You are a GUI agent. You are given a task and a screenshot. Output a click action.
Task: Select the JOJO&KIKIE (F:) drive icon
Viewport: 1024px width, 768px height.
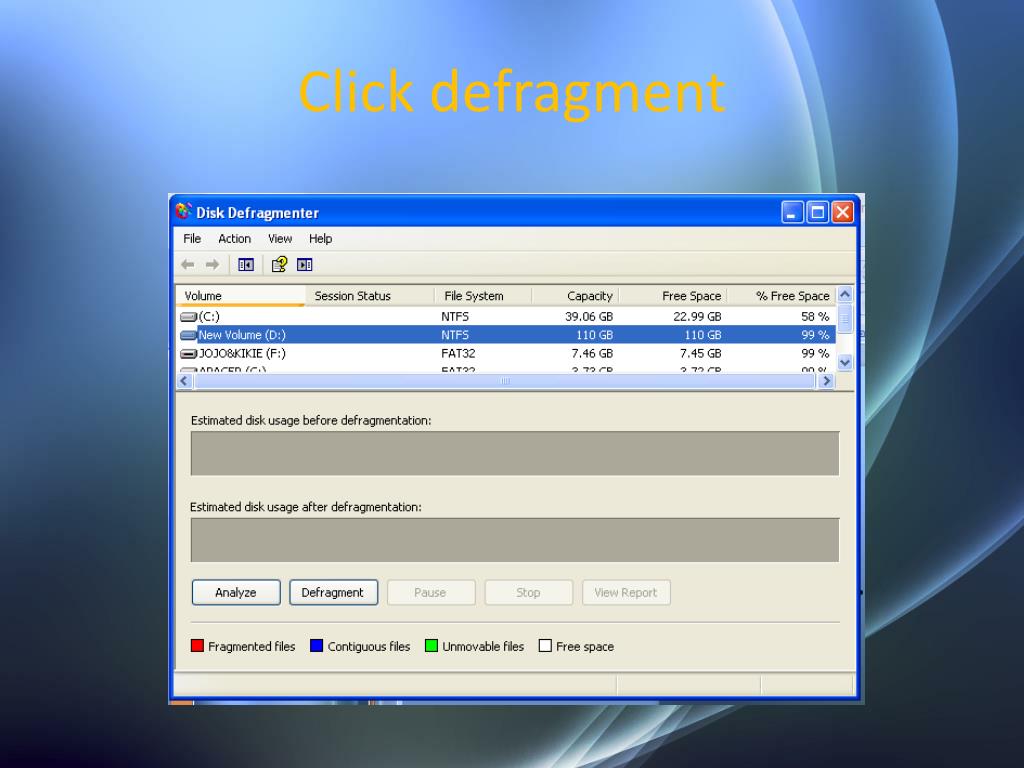pos(188,354)
